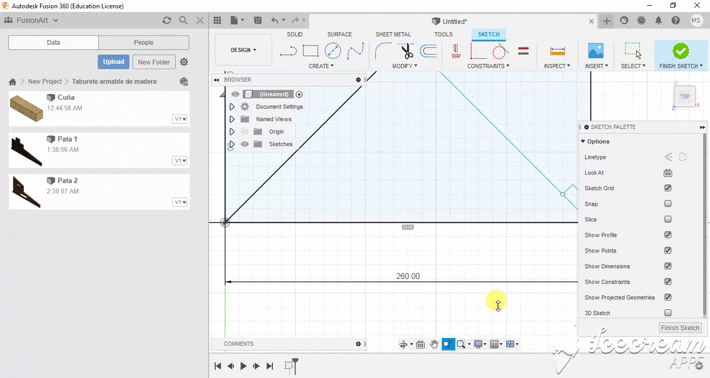The image size is (710, 378).
Task: Enable the Slice checkbox
Action: tap(667, 219)
